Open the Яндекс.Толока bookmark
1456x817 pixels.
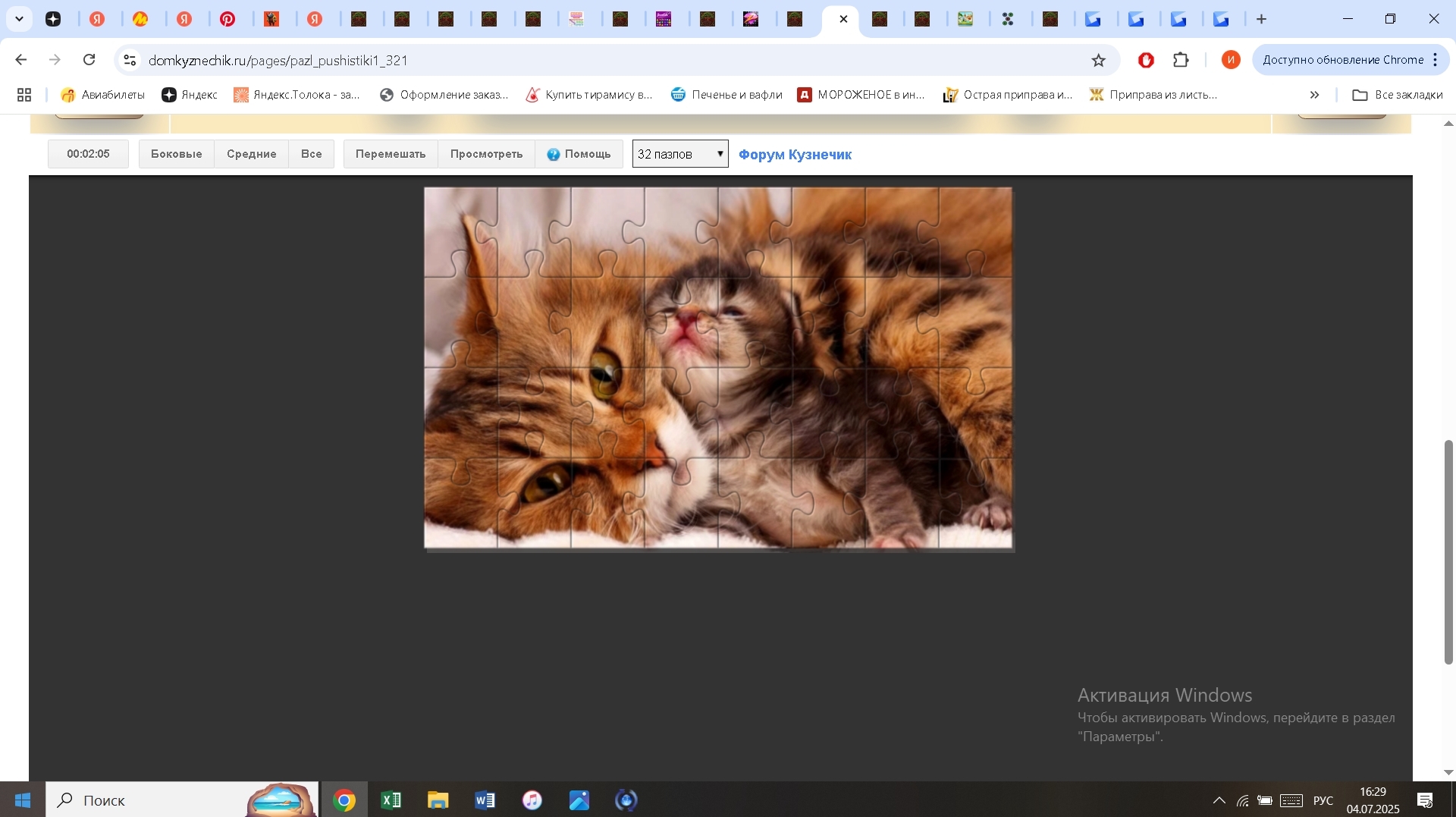click(297, 95)
